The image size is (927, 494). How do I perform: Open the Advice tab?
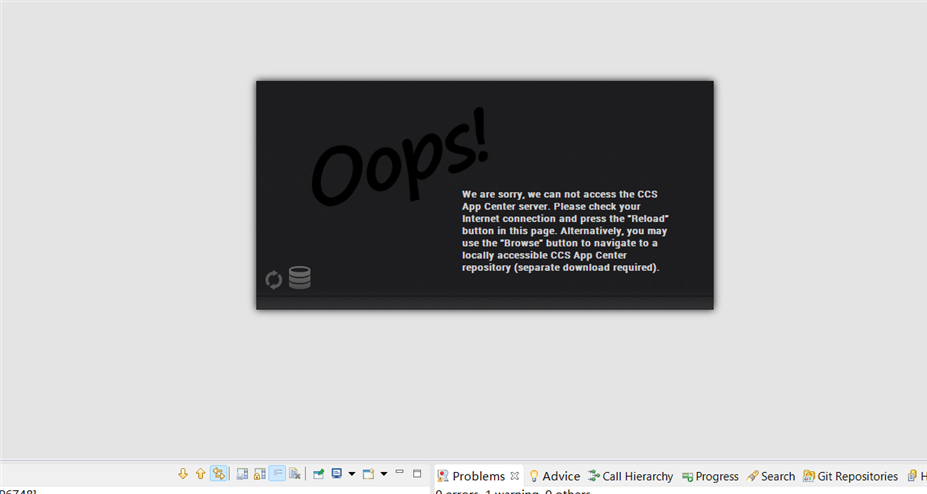tap(555, 476)
